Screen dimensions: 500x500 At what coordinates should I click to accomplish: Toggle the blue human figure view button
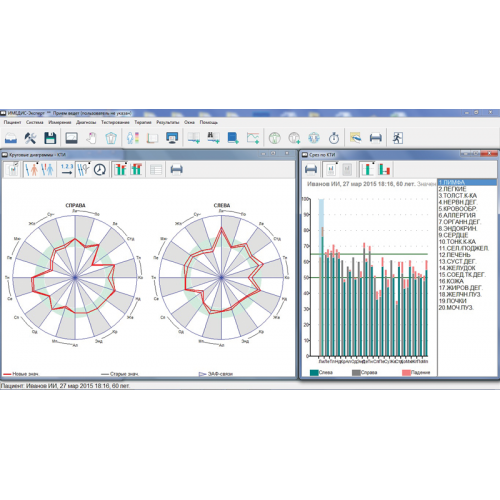[47, 169]
